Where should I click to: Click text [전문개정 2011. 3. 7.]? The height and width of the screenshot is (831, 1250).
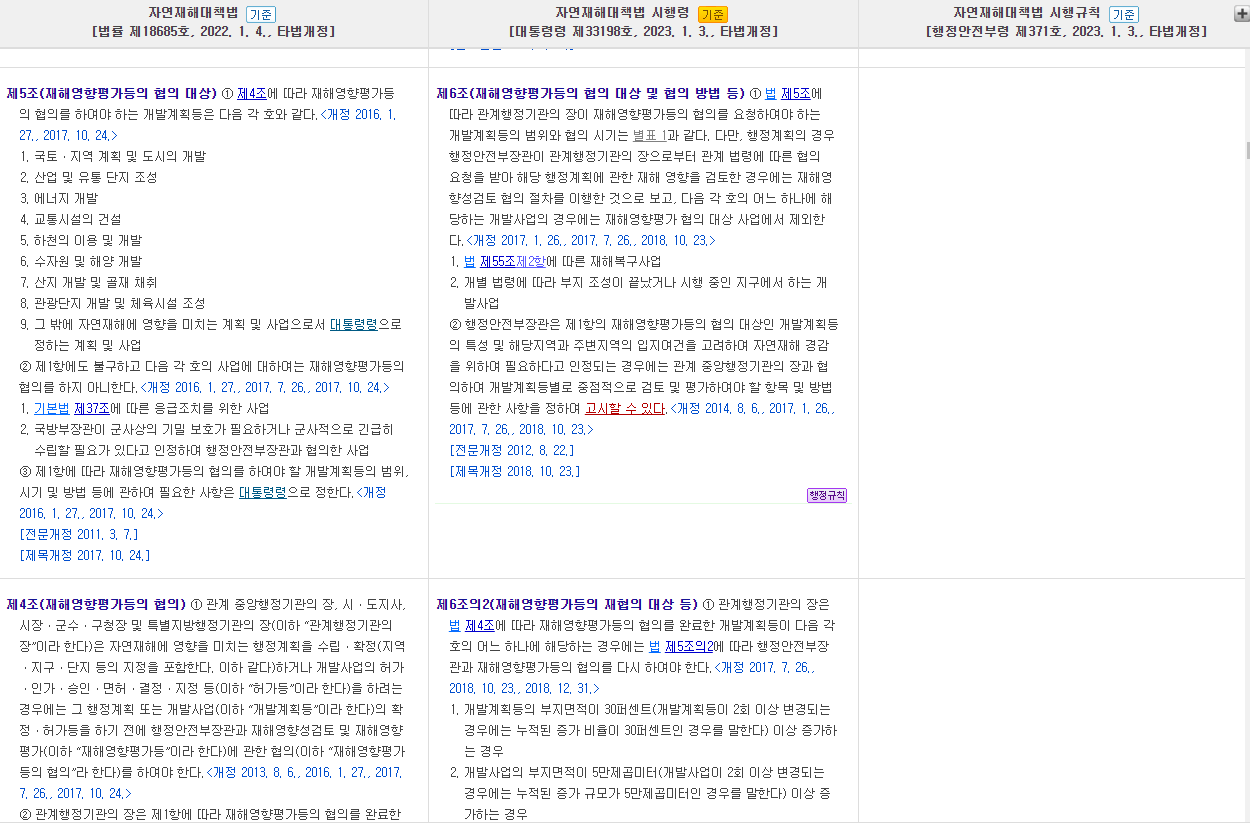click(79, 534)
